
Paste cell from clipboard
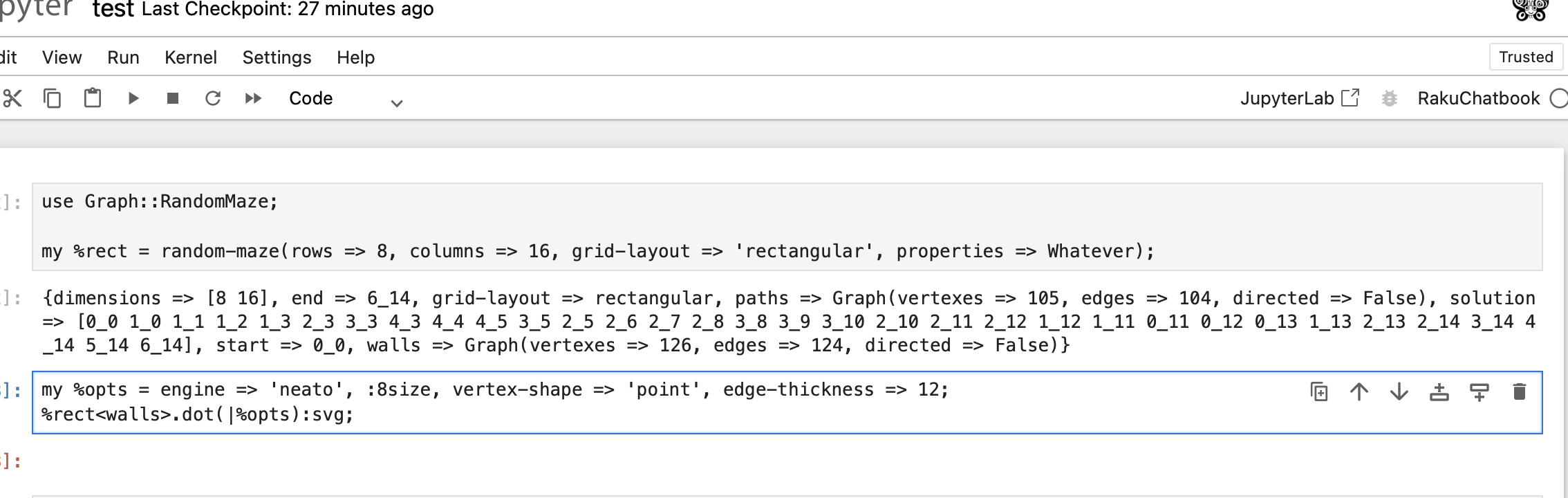(93, 98)
